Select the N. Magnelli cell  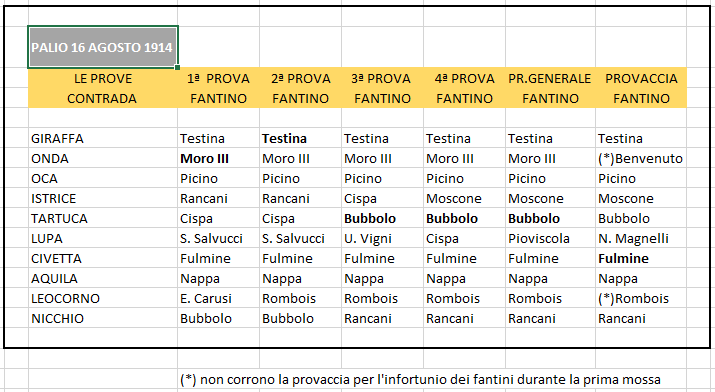click(641, 238)
